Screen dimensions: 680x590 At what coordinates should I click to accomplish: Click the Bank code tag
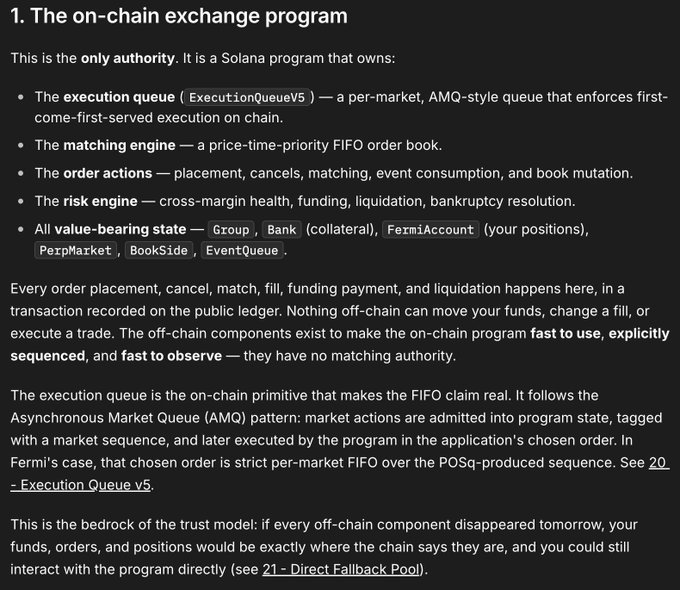[x=281, y=229]
